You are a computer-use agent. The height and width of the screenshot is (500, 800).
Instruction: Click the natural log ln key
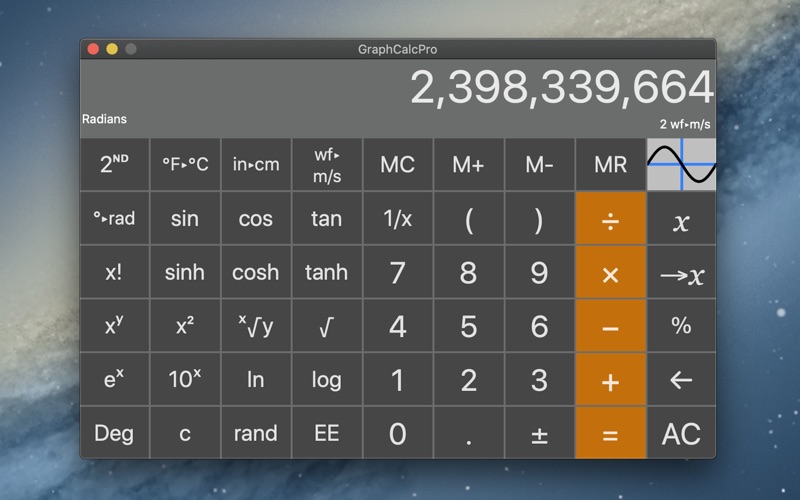[256, 380]
